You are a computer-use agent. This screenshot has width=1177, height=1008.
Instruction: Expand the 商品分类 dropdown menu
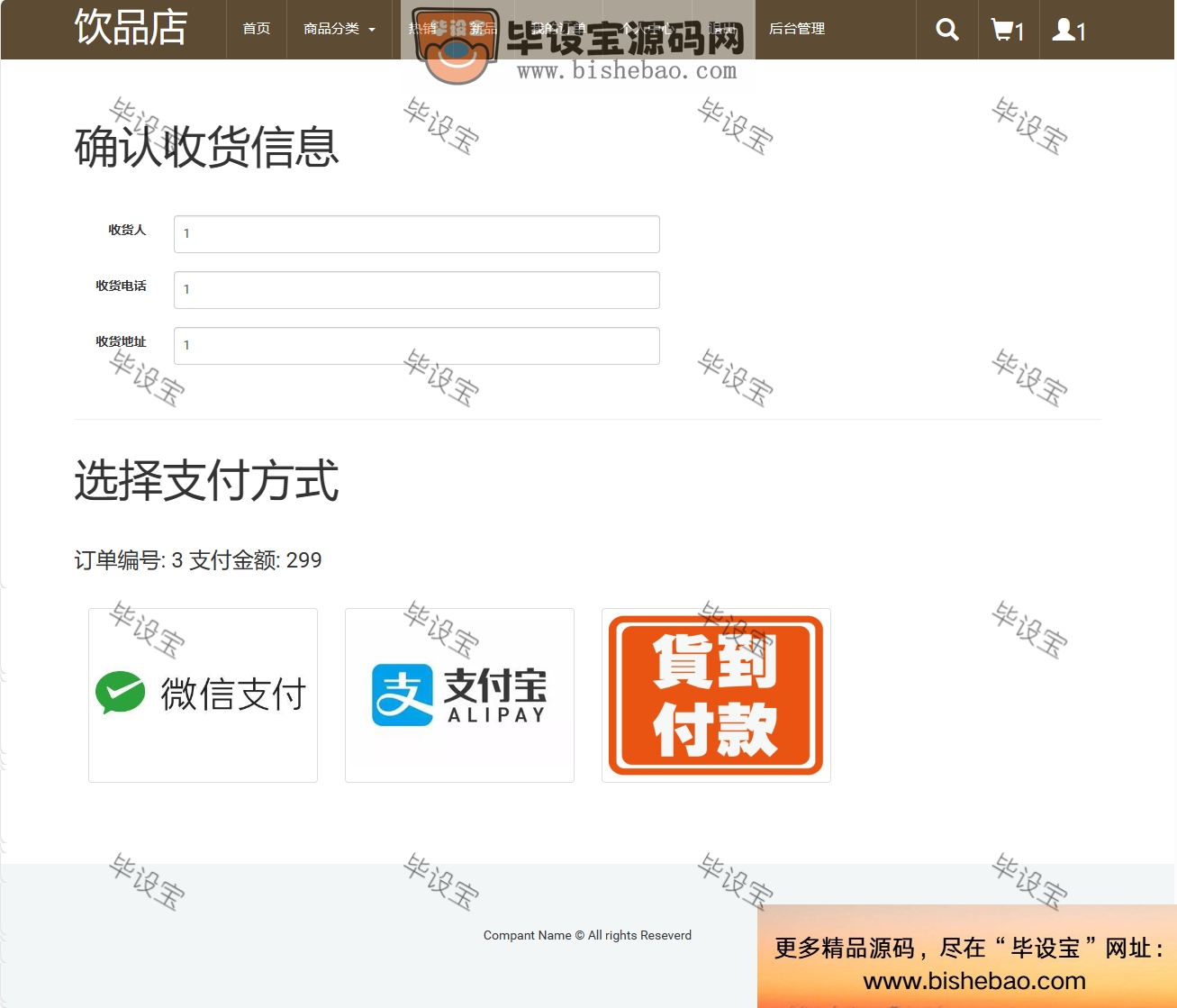click(340, 29)
